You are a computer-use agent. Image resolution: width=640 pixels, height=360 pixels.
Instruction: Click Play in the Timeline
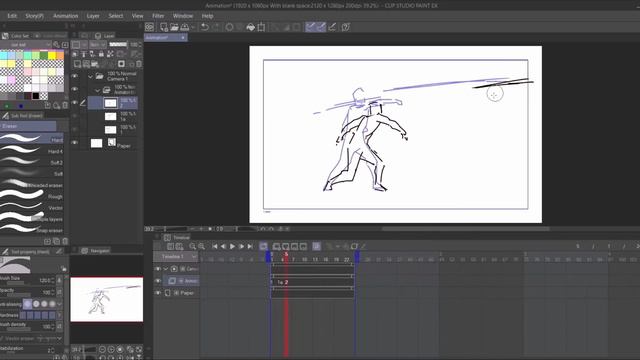232,246
